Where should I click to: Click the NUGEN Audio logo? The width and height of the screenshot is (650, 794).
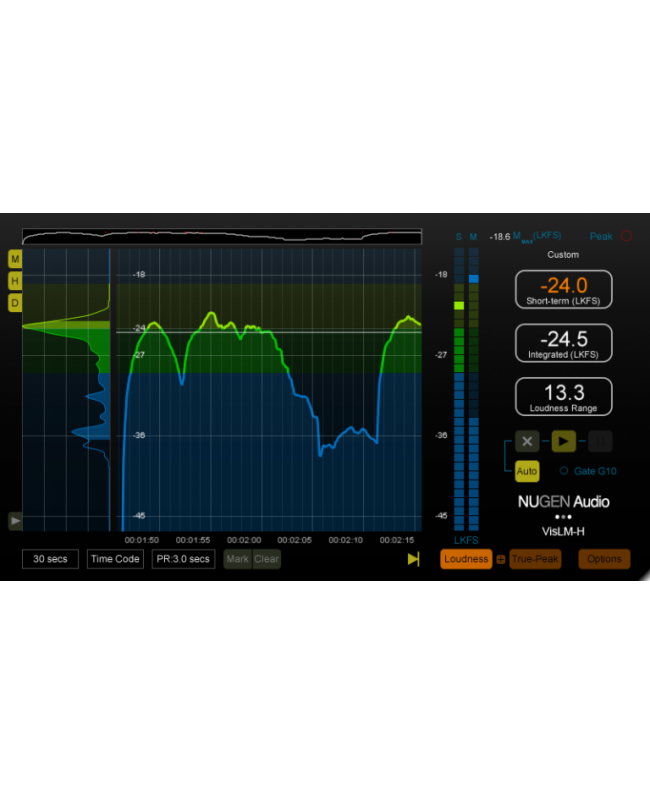coord(563,502)
